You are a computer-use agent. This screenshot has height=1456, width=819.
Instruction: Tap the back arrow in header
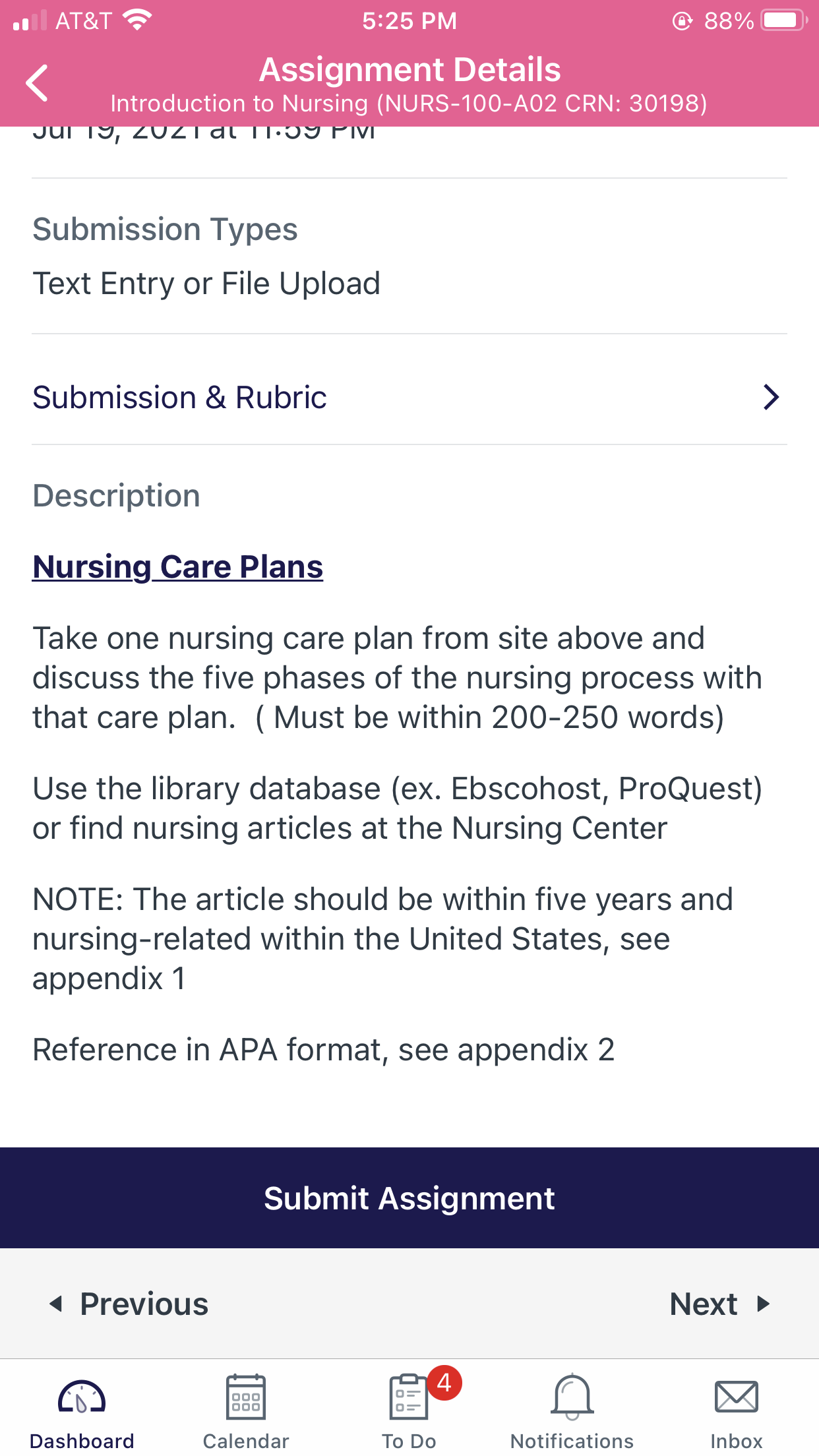pos(37,83)
